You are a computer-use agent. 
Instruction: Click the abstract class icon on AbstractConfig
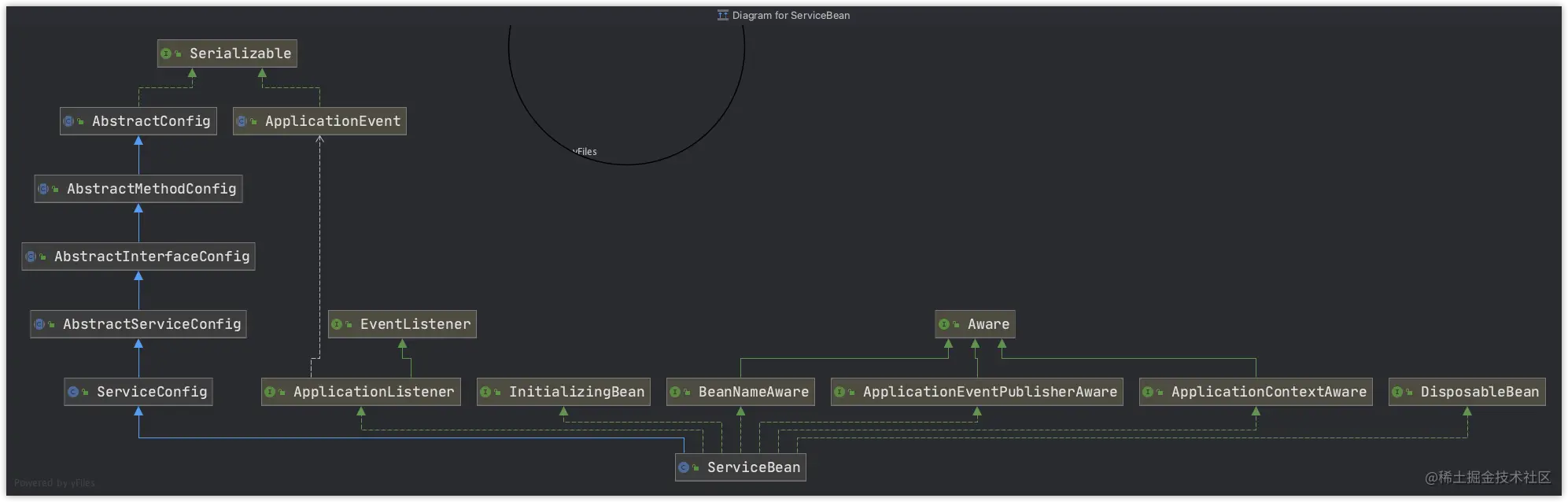click(x=68, y=121)
